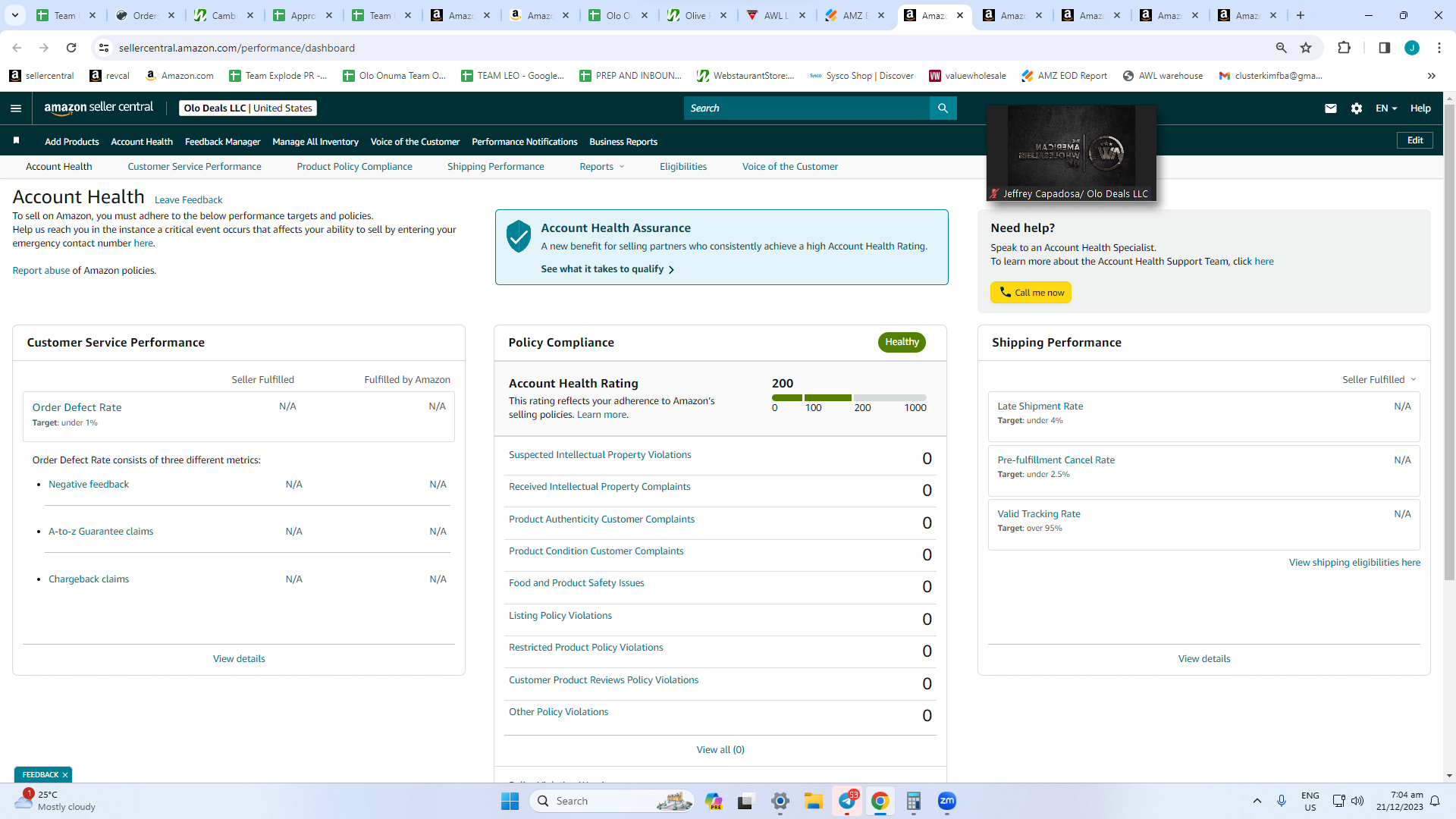Screen dimensions: 1456x819
Task: Open the Chrome profile avatar J
Action: tap(1412, 48)
